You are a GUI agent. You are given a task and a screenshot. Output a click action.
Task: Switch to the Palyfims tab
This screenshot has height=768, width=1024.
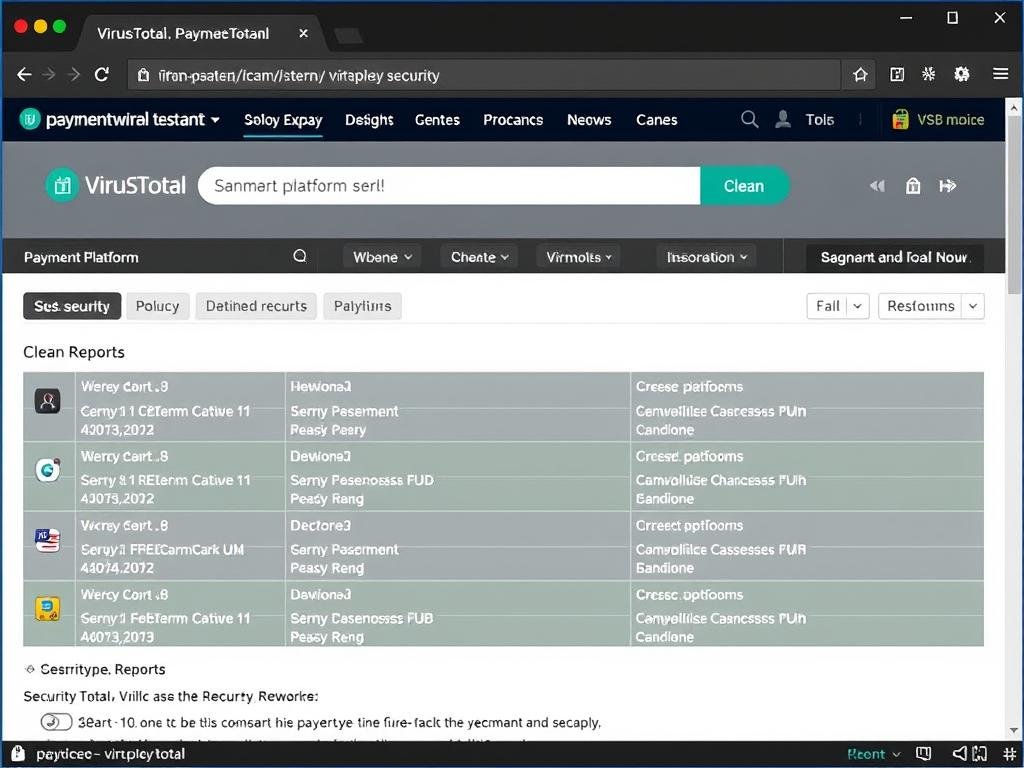coord(362,306)
